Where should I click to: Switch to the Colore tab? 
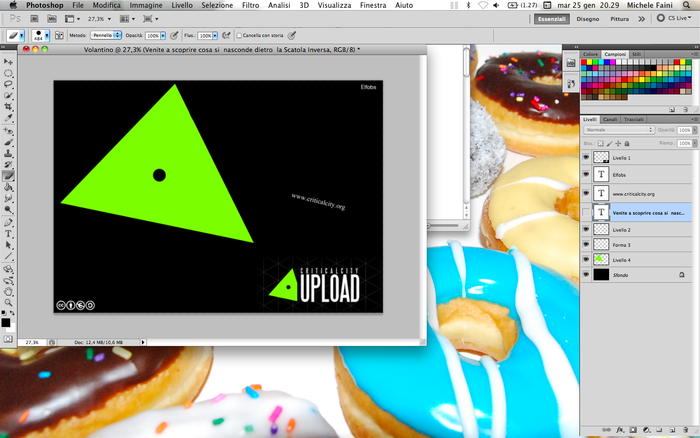[x=590, y=54]
